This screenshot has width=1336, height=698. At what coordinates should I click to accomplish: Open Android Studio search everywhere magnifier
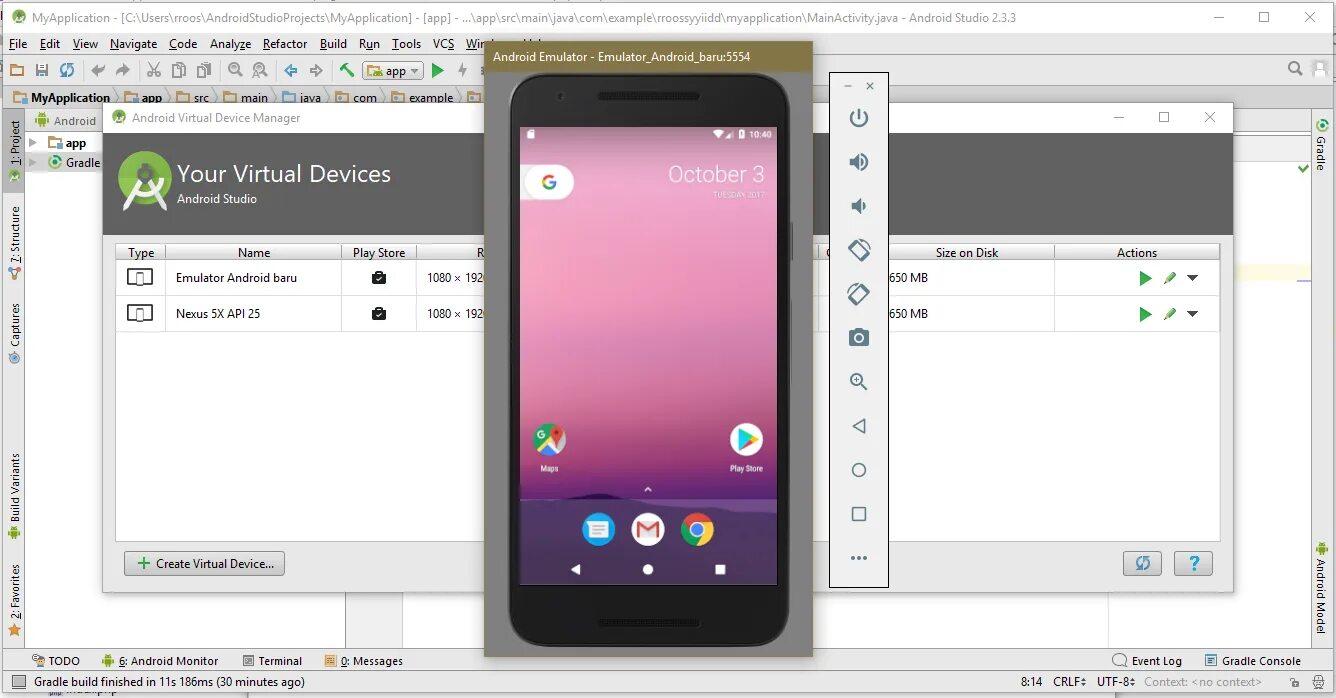(x=1295, y=69)
